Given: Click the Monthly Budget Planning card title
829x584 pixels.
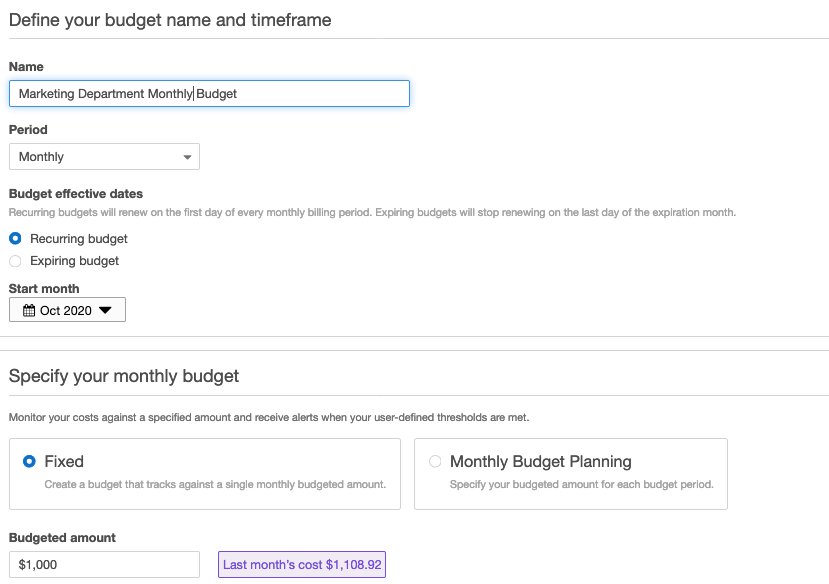Looking at the screenshot, I should click(x=540, y=462).
